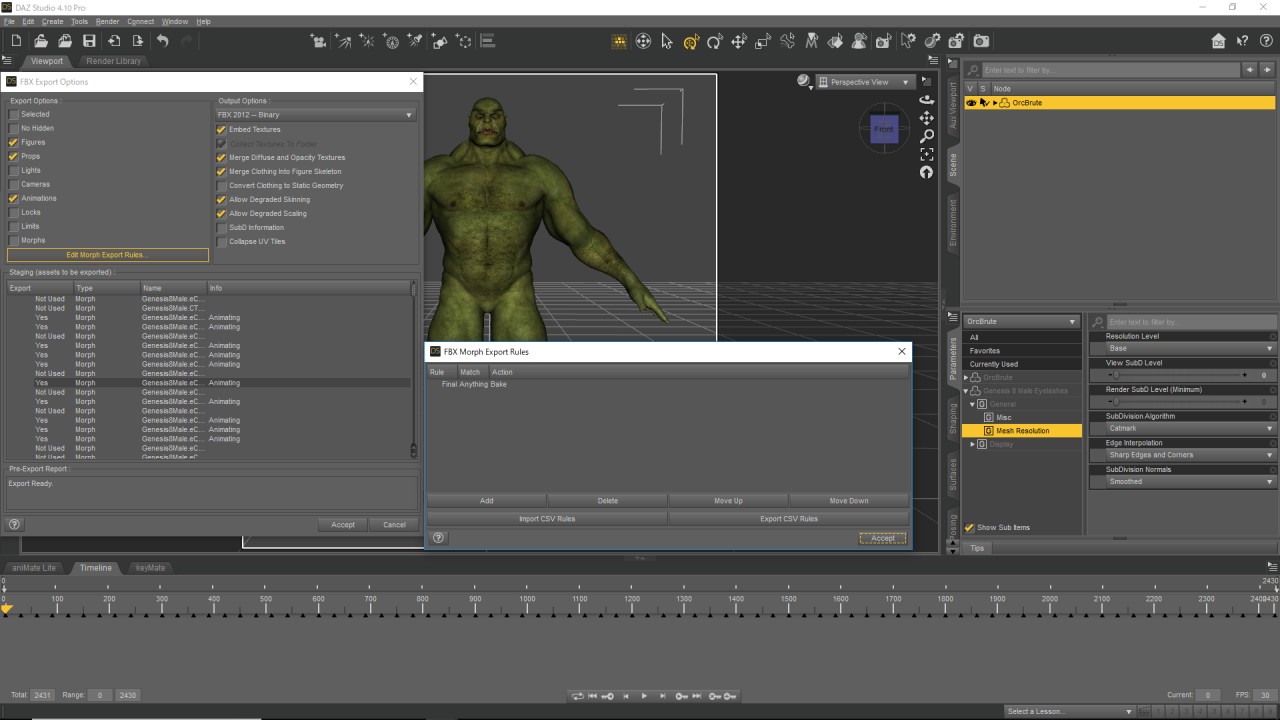This screenshot has height=720, width=1280.
Task: Play the animation in the timeline
Action: [643, 696]
